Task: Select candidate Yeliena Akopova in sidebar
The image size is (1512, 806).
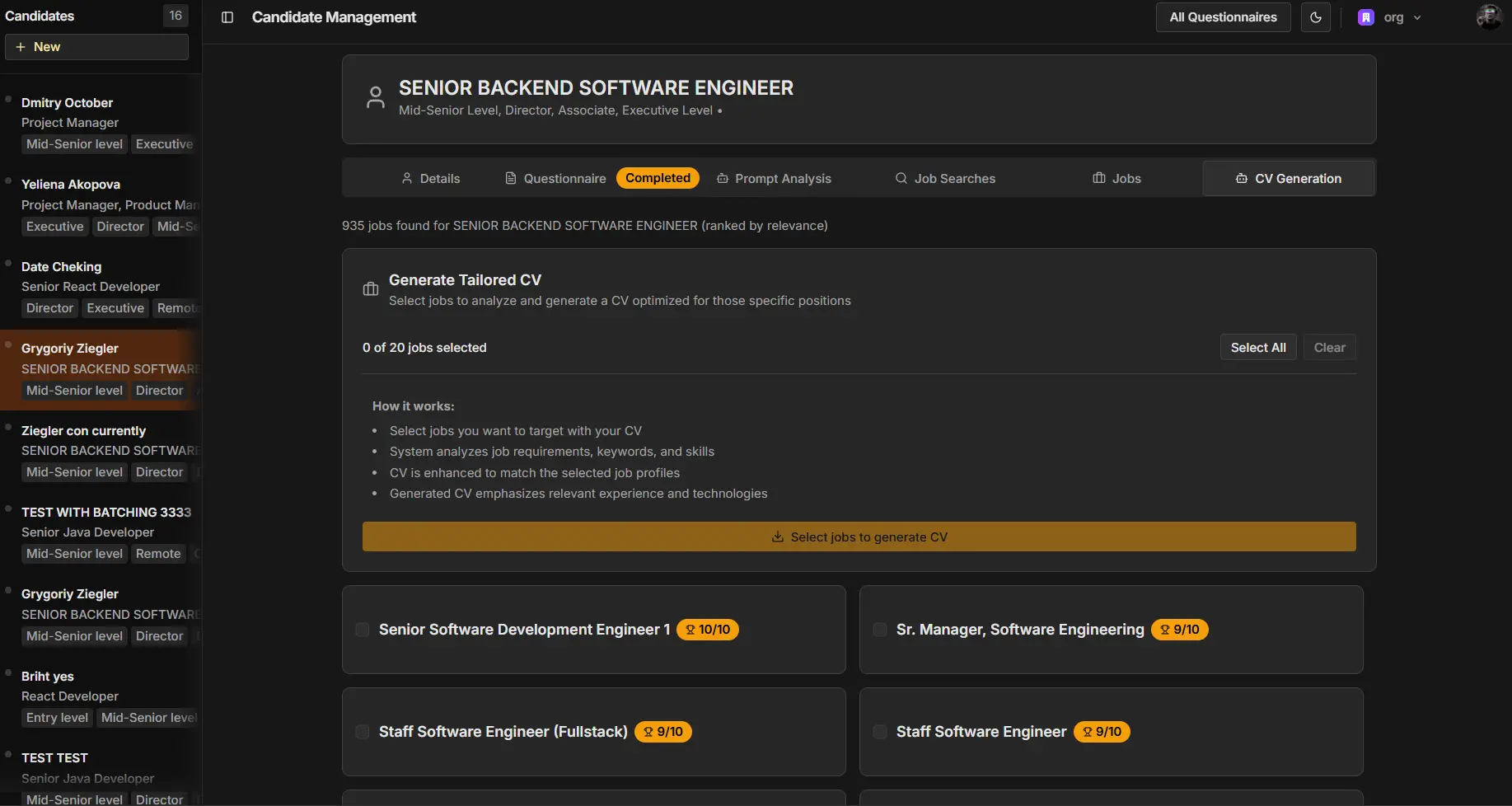Action: click(71, 185)
